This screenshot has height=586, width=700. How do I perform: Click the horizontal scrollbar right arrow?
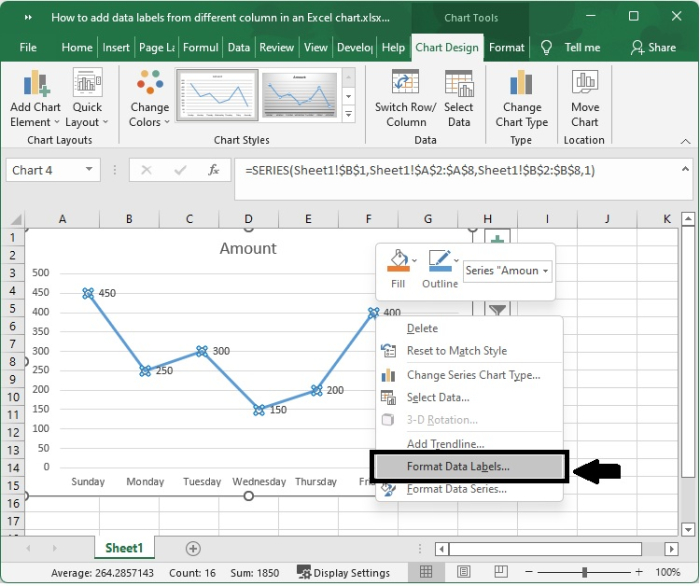(x=671, y=549)
